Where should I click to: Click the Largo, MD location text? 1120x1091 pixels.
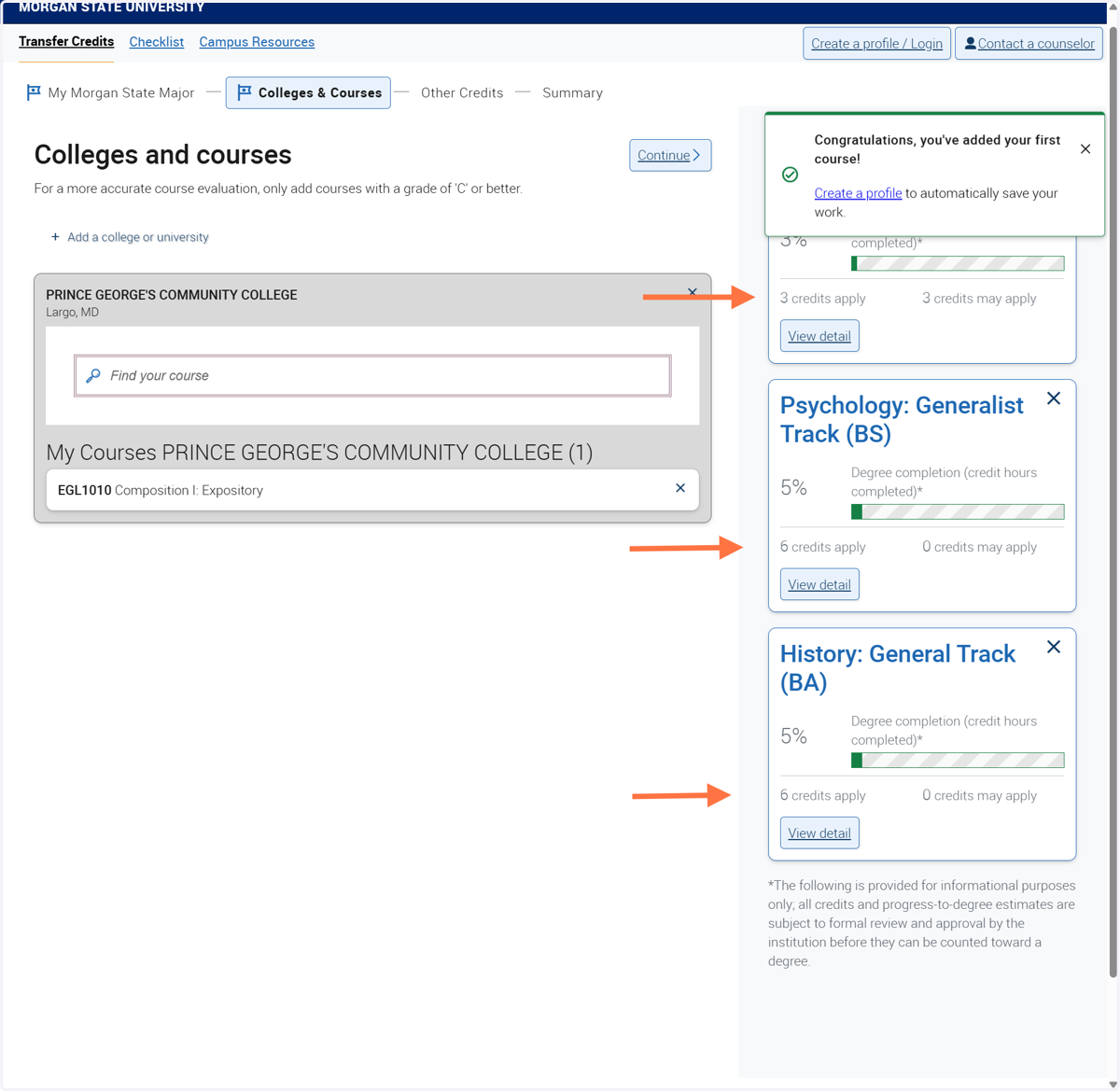click(x=72, y=312)
